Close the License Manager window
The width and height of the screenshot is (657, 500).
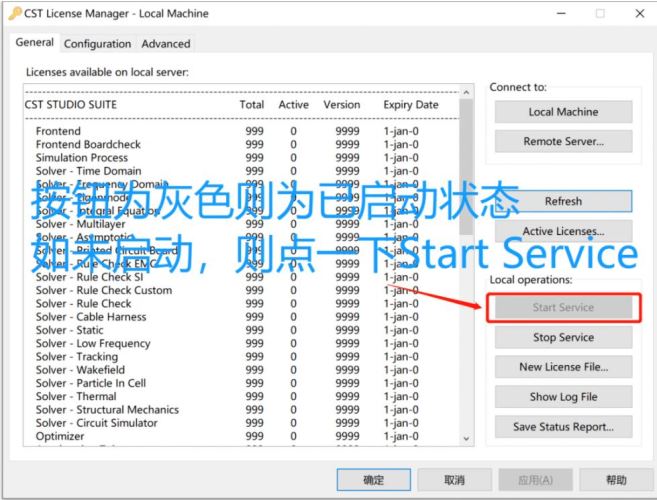[639, 13]
